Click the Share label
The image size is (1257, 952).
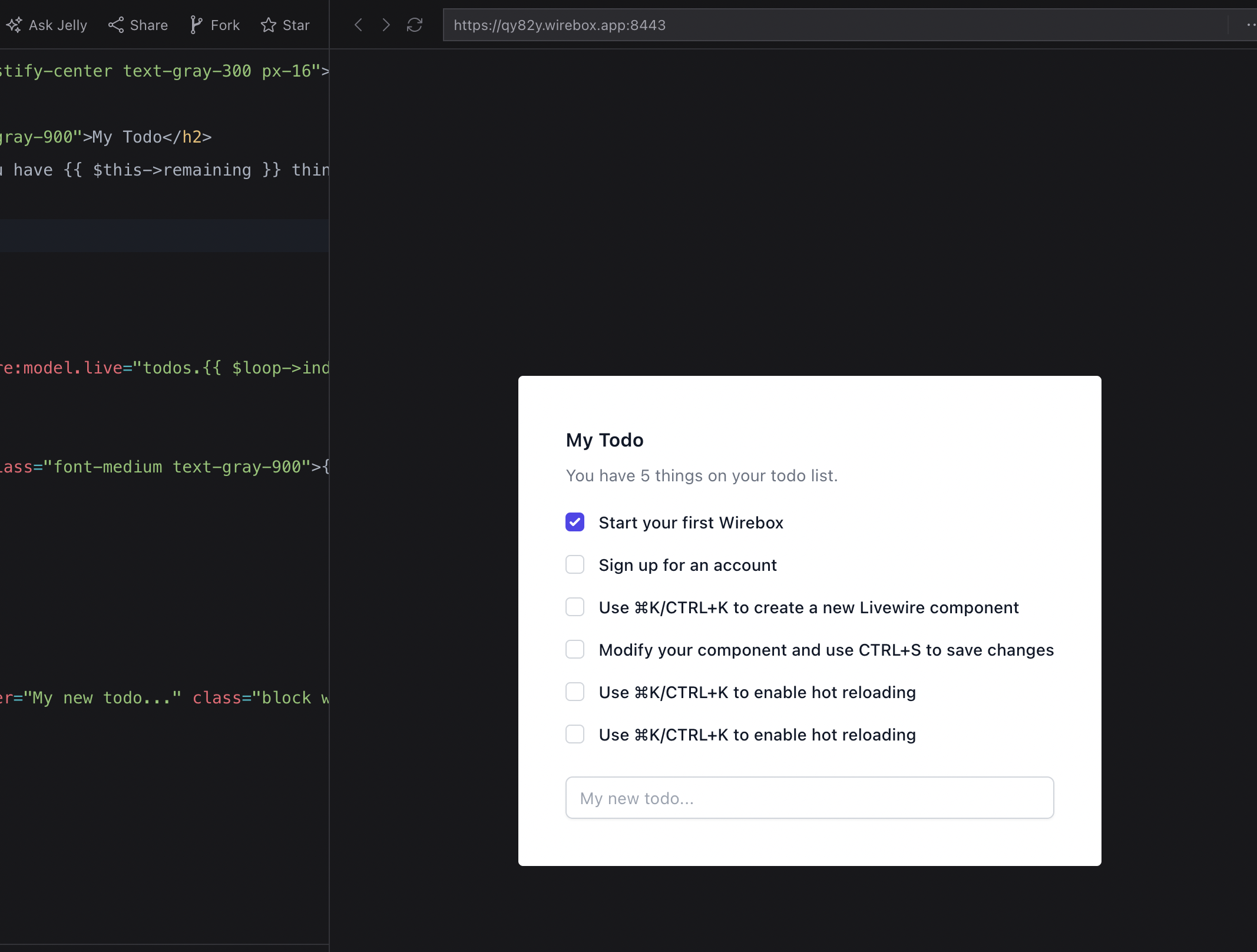(x=149, y=25)
